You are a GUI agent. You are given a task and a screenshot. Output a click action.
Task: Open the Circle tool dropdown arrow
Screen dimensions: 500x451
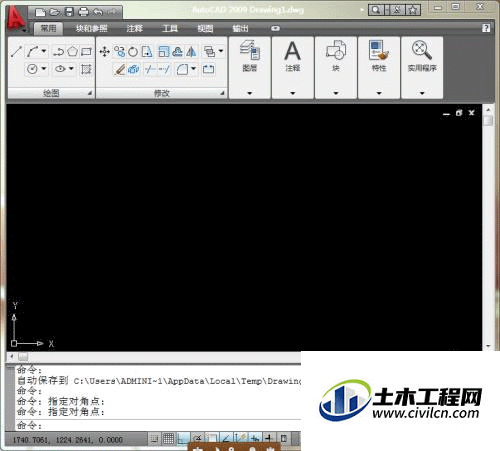click(x=44, y=69)
